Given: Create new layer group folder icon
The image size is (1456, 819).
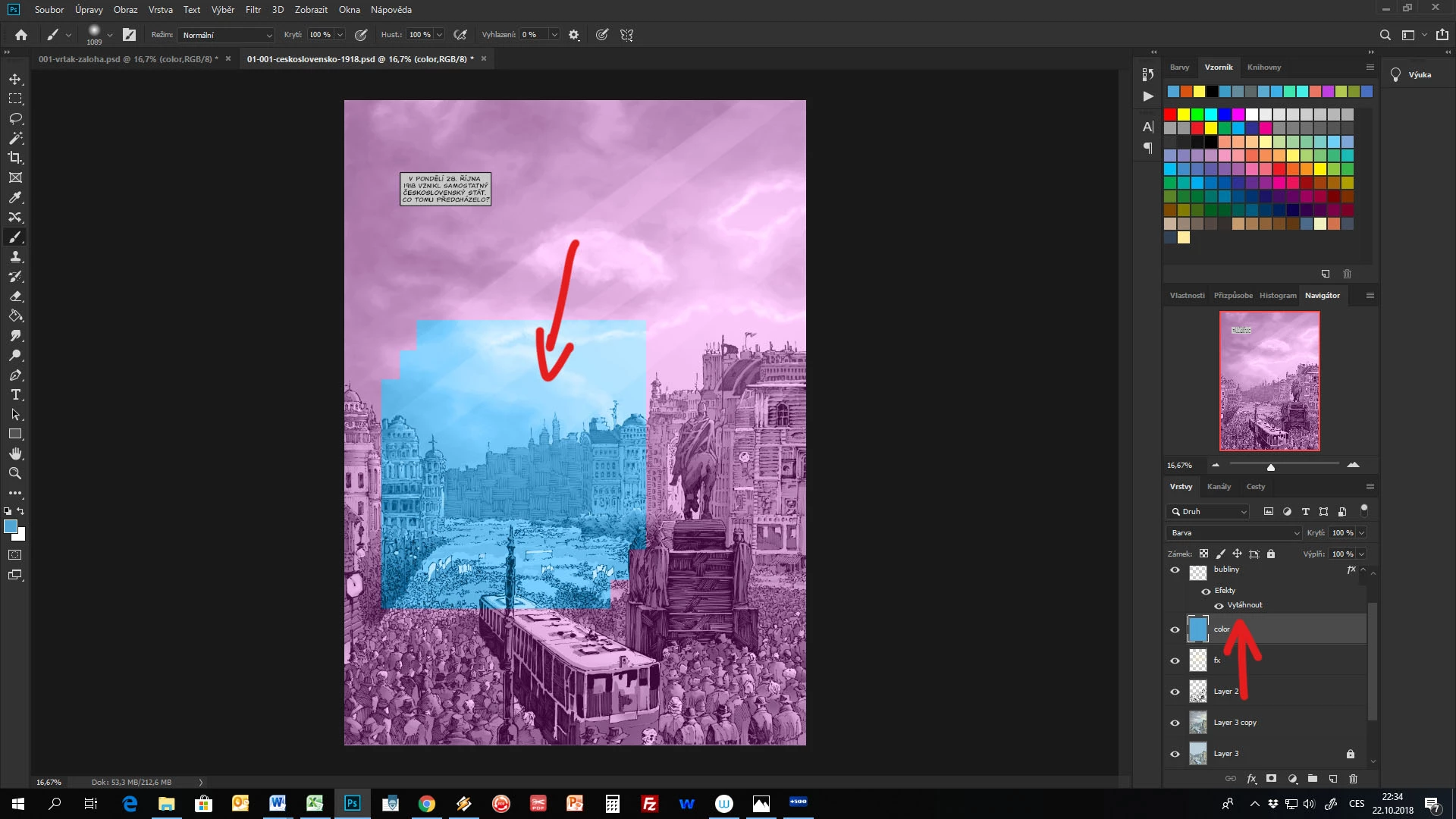Looking at the screenshot, I should tap(1312, 779).
